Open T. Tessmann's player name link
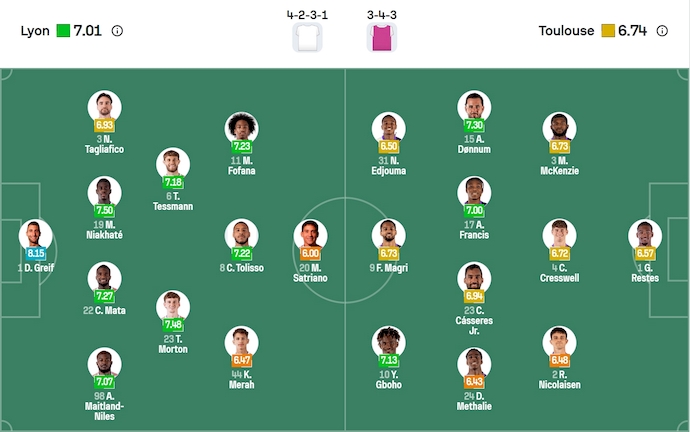The width and height of the screenshot is (690, 432). (172, 200)
